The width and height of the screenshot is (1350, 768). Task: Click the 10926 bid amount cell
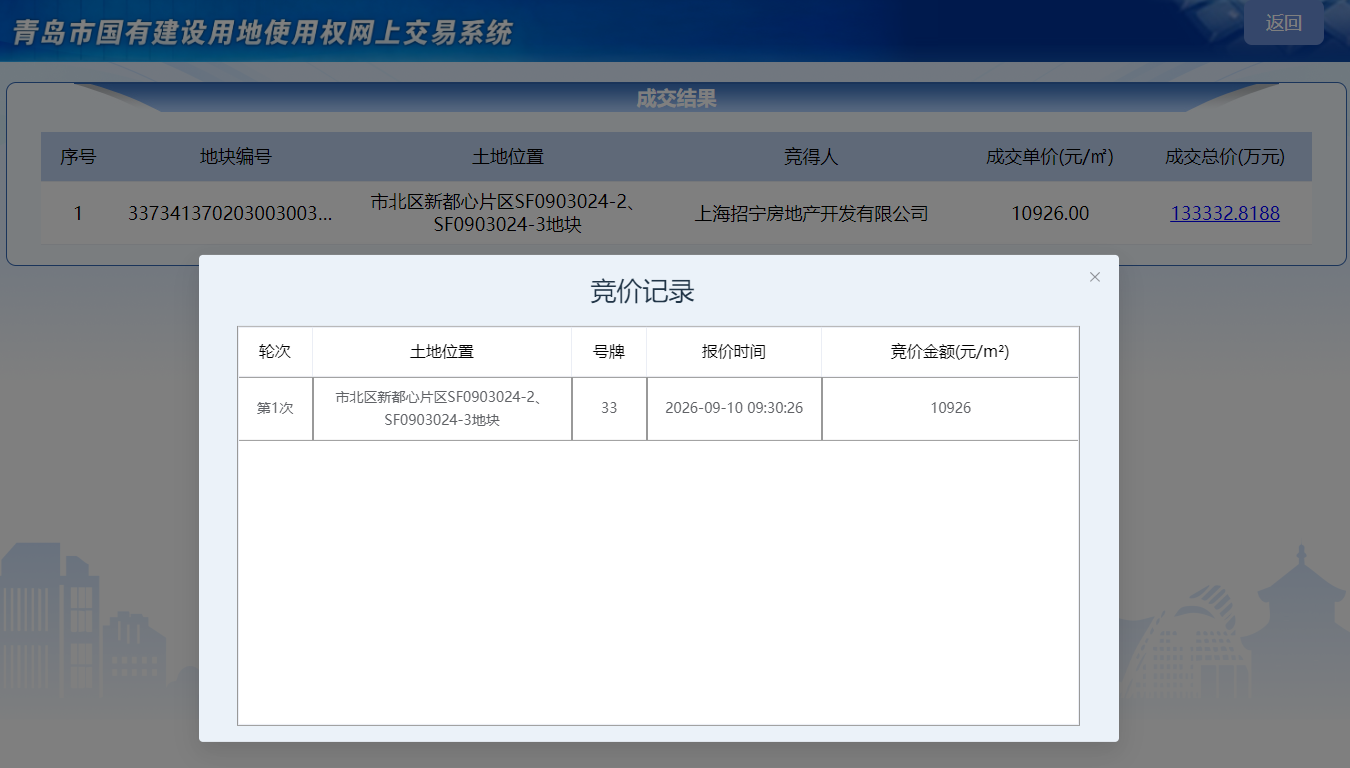pos(950,408)
